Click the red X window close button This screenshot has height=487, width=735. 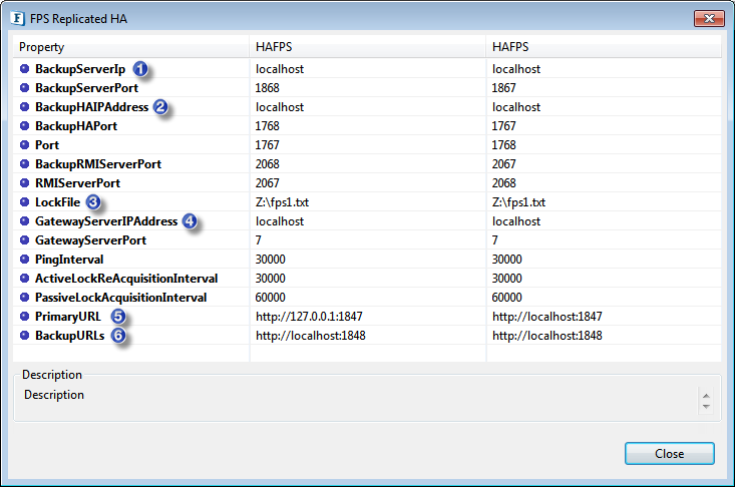(x=709, y=18)
